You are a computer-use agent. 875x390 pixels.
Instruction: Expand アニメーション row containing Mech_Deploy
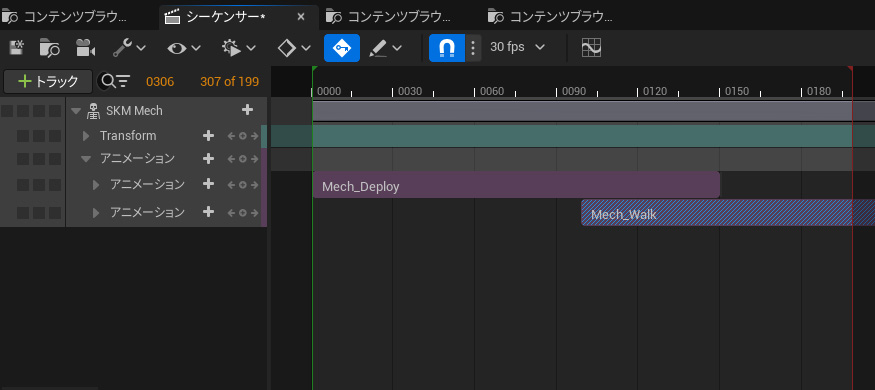click(x=96, y=184)
